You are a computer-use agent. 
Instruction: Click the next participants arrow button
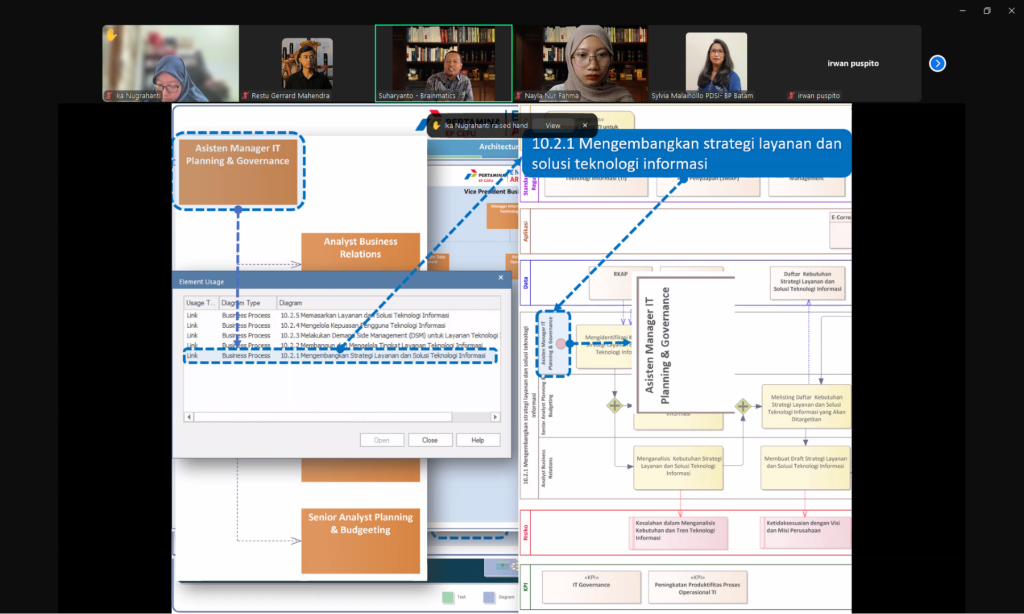click(x=937, y=63)
